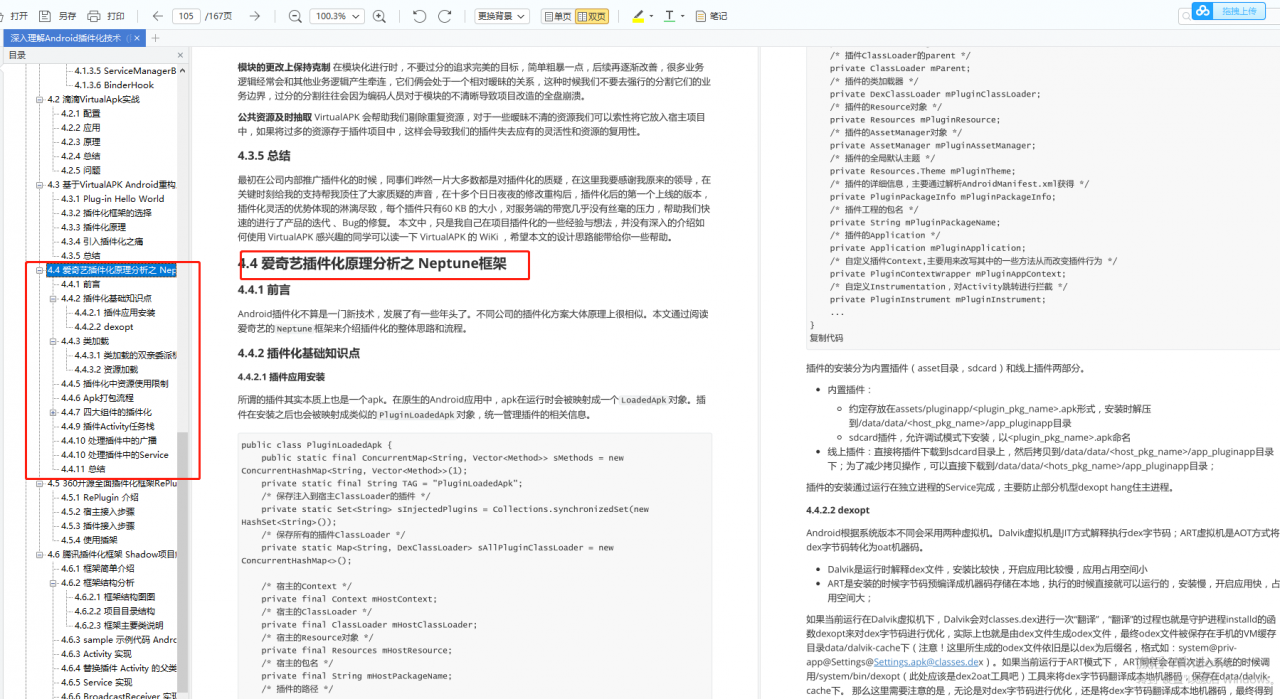1280x699 pixels.
Task: Jump to 4.4.3.2 资源加载 in outline
Action: pos(106,369)
